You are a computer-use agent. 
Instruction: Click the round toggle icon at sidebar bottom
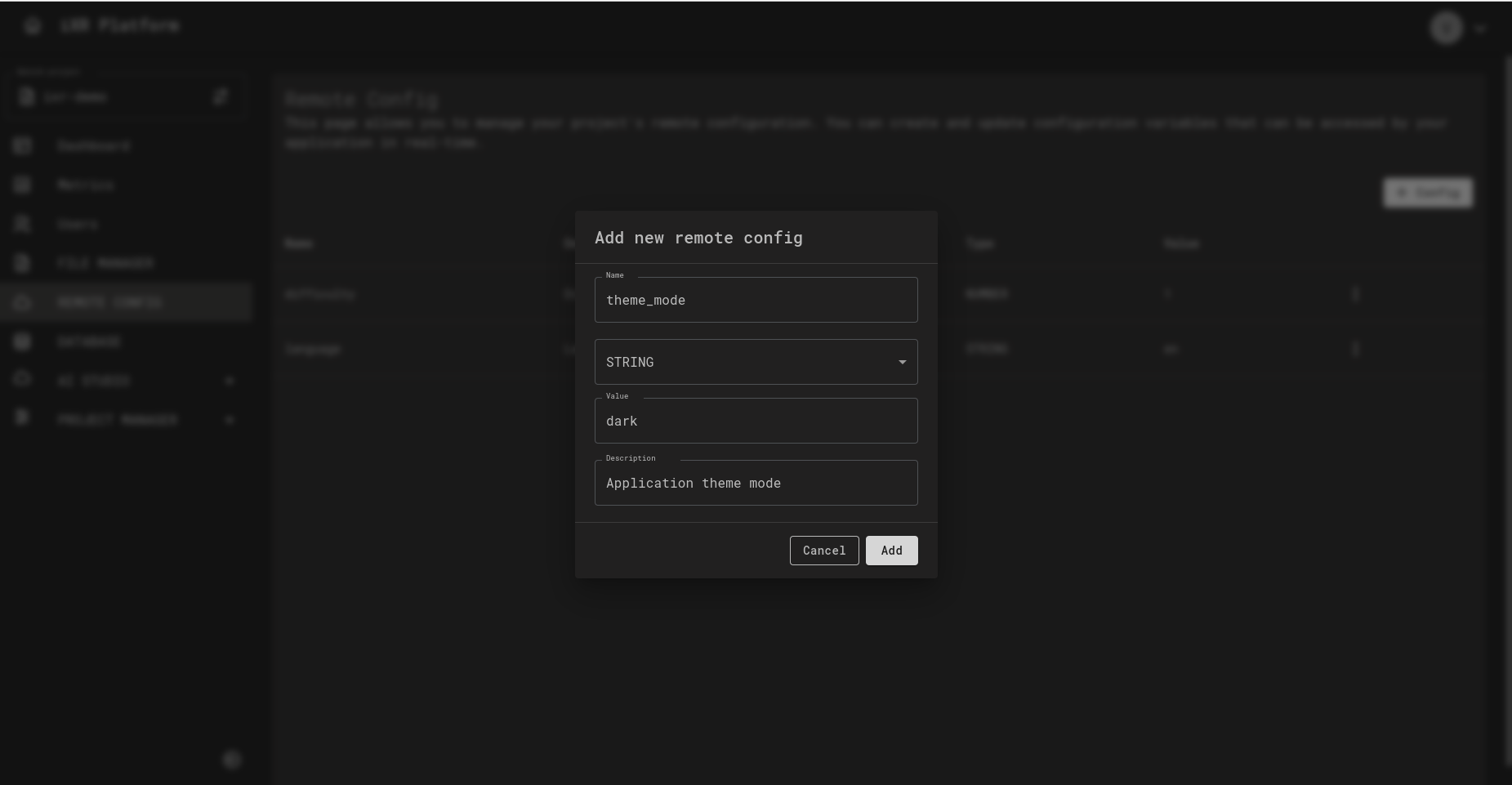[231, 760]
